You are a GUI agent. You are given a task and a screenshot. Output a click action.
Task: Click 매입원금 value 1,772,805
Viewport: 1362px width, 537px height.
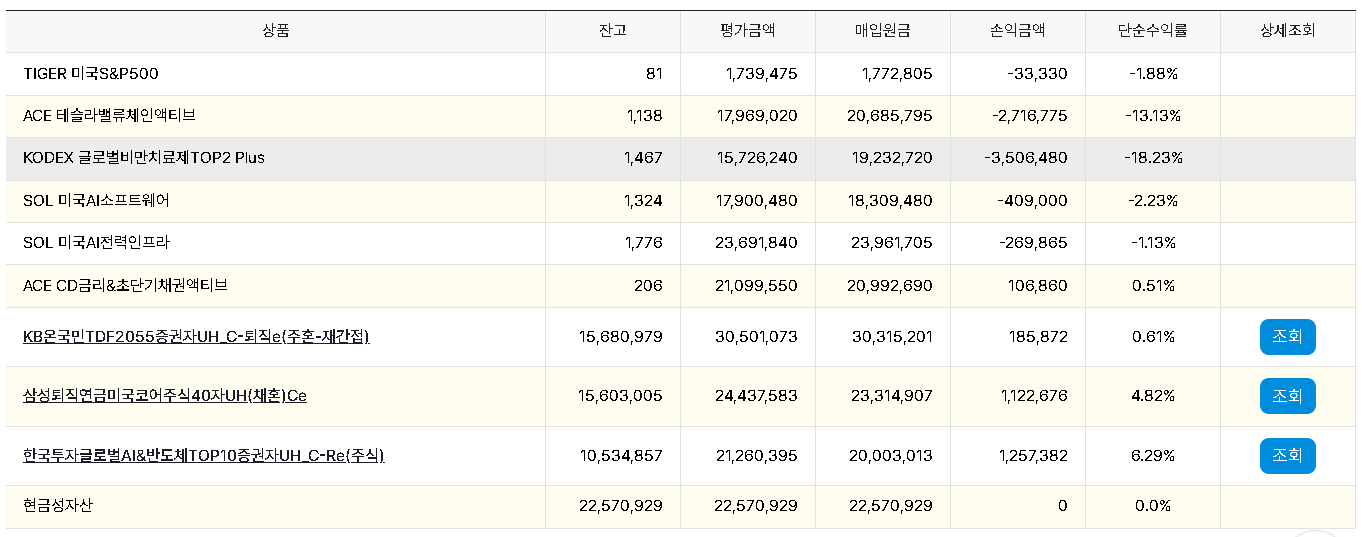(x=897, y=74)
